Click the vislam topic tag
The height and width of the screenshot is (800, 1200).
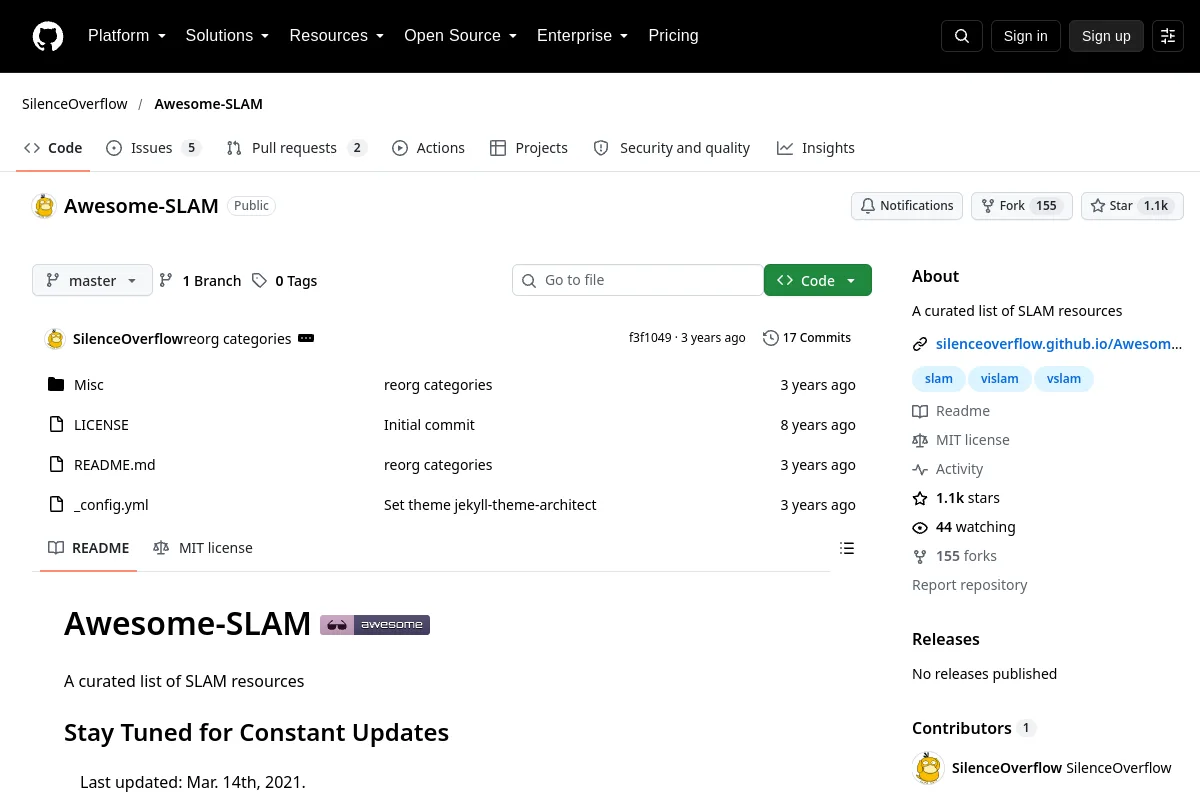tap(999, 379)
